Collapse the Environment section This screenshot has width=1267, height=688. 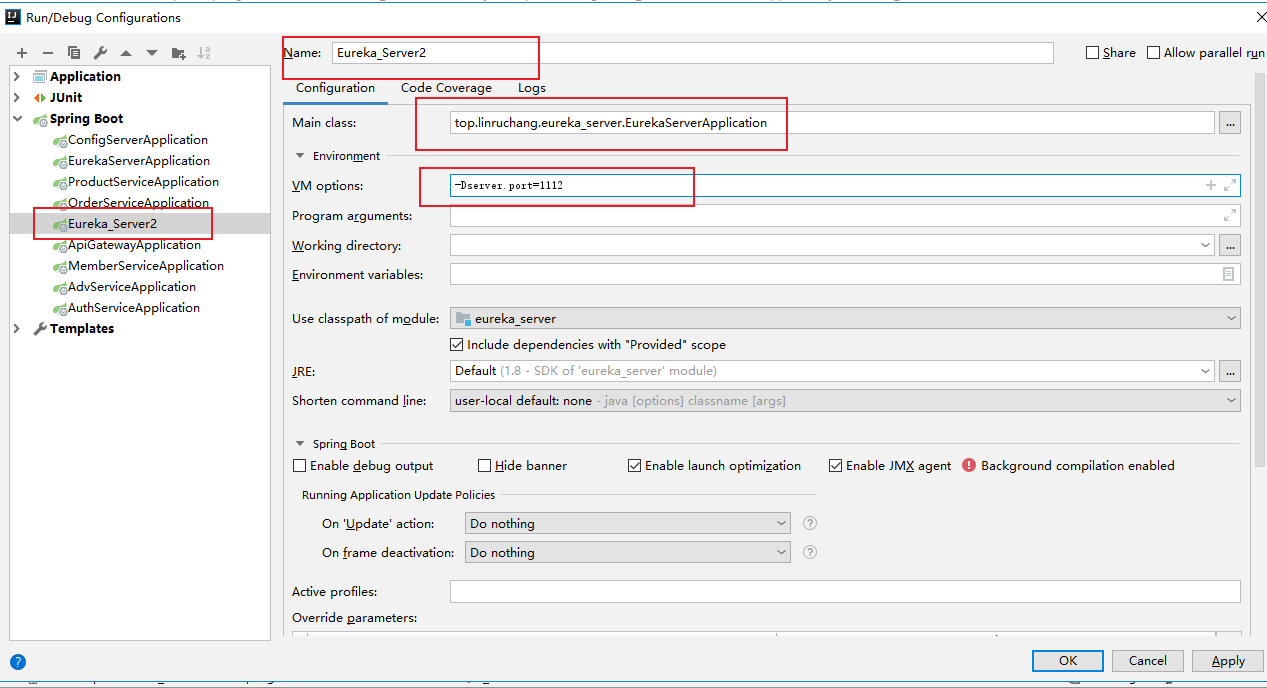point(299,156)
